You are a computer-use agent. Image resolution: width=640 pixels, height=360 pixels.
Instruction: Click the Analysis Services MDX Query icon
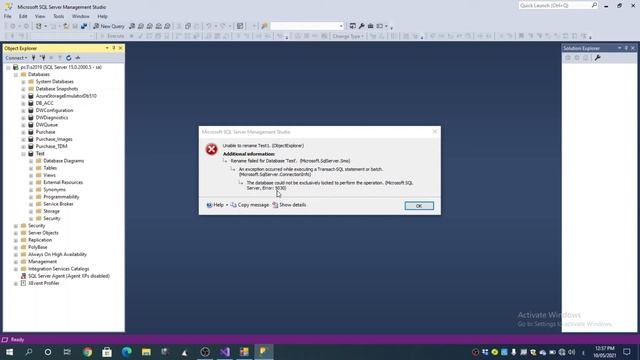pos(141,26)
